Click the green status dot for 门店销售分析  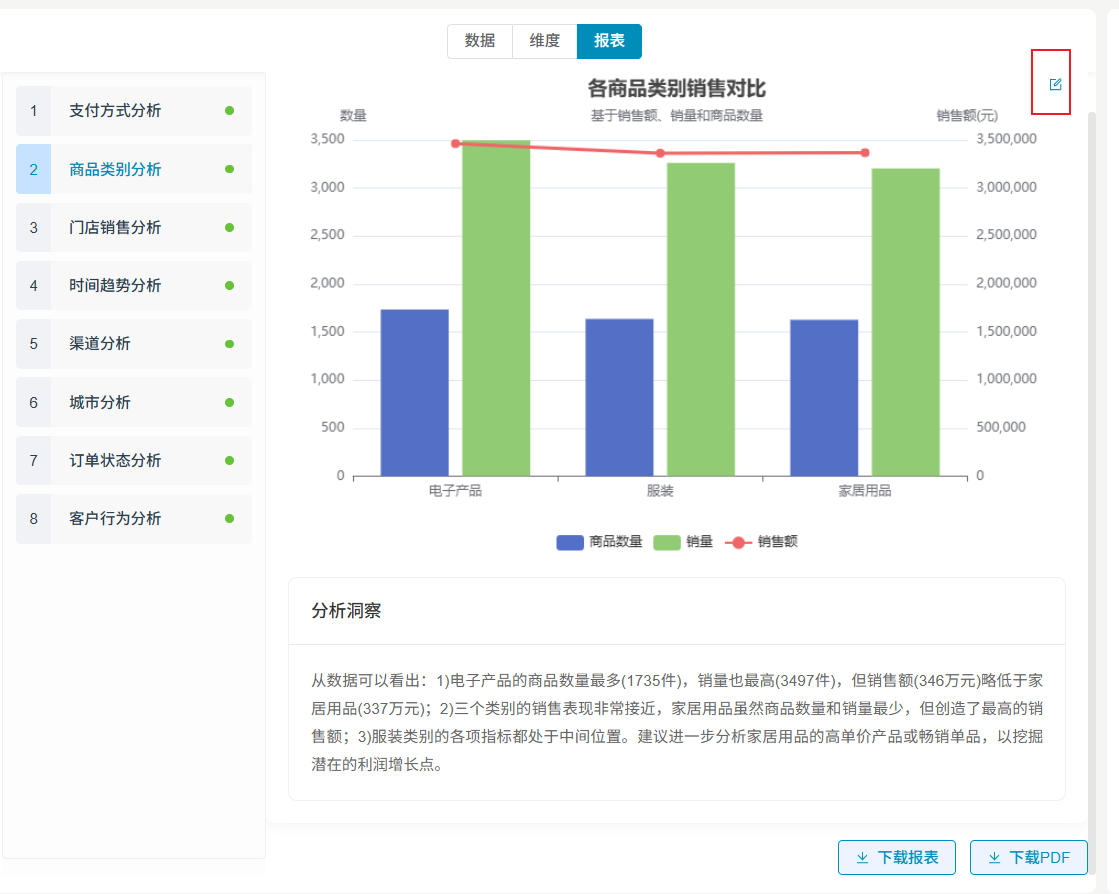coord(229,228)
